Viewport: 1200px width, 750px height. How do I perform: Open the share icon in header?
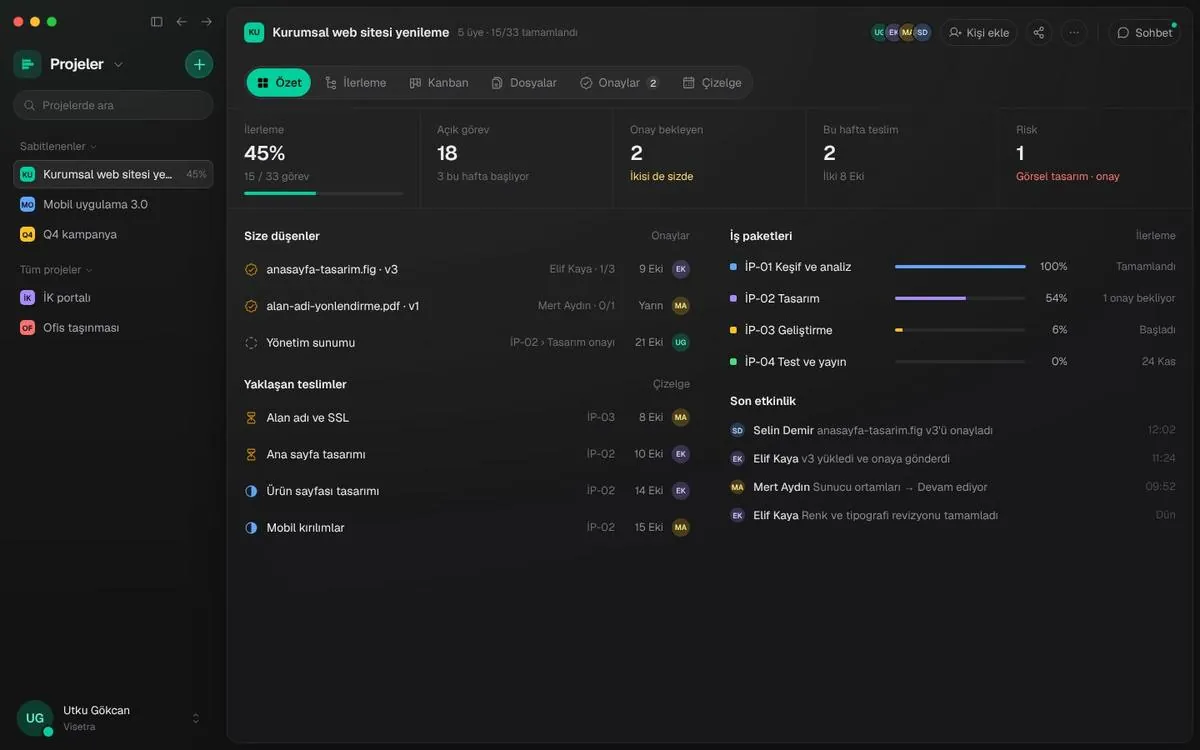tap(1039, 32)
